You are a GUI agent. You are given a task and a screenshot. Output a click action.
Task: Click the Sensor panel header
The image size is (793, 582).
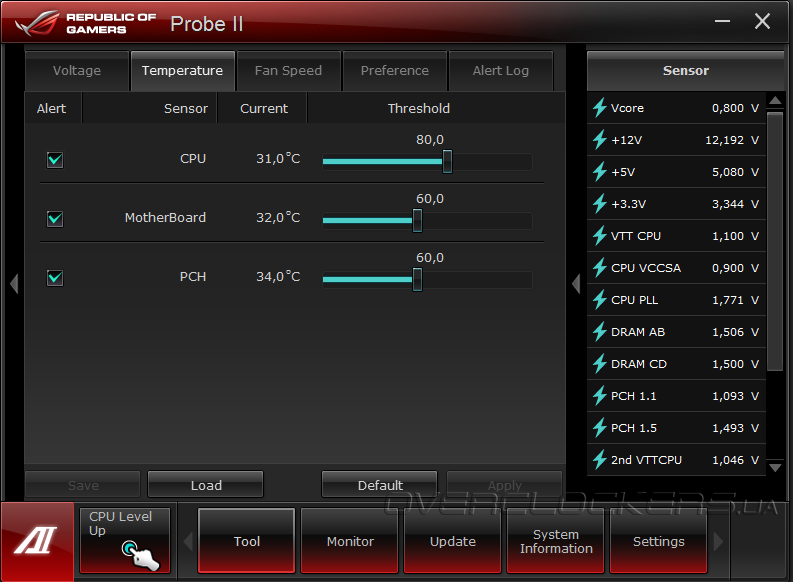[x=686, y=71]
